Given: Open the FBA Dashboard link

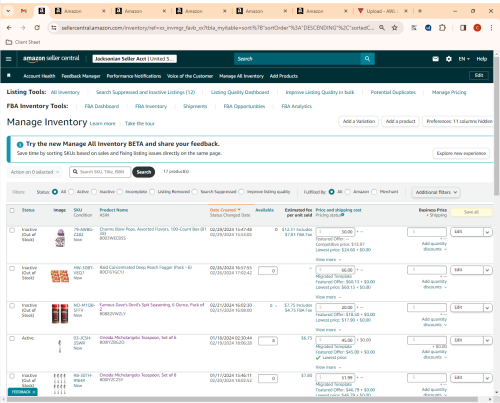Looking at the screenshot, I should pyautogui.click(x=102, y=106).
